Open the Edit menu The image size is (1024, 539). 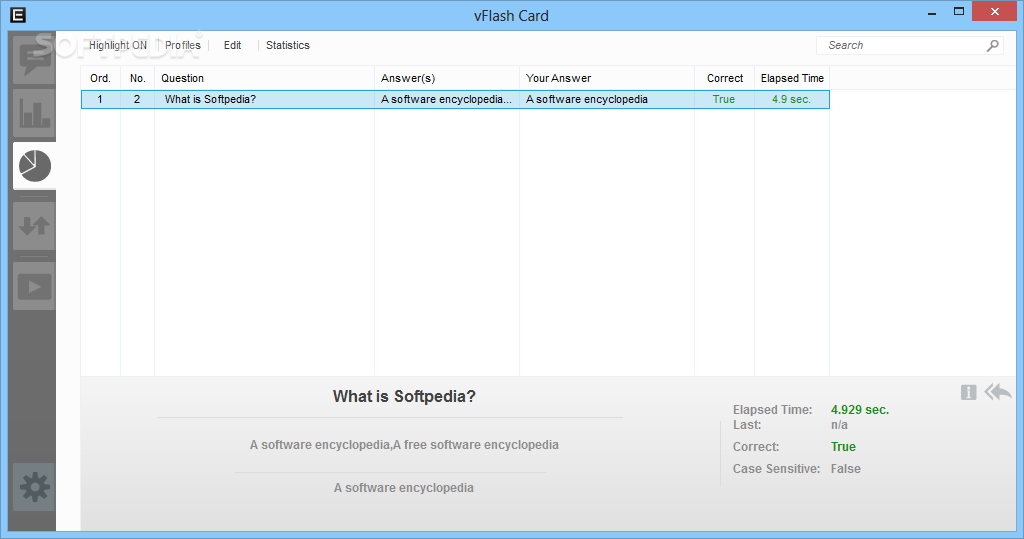point(232,45)
